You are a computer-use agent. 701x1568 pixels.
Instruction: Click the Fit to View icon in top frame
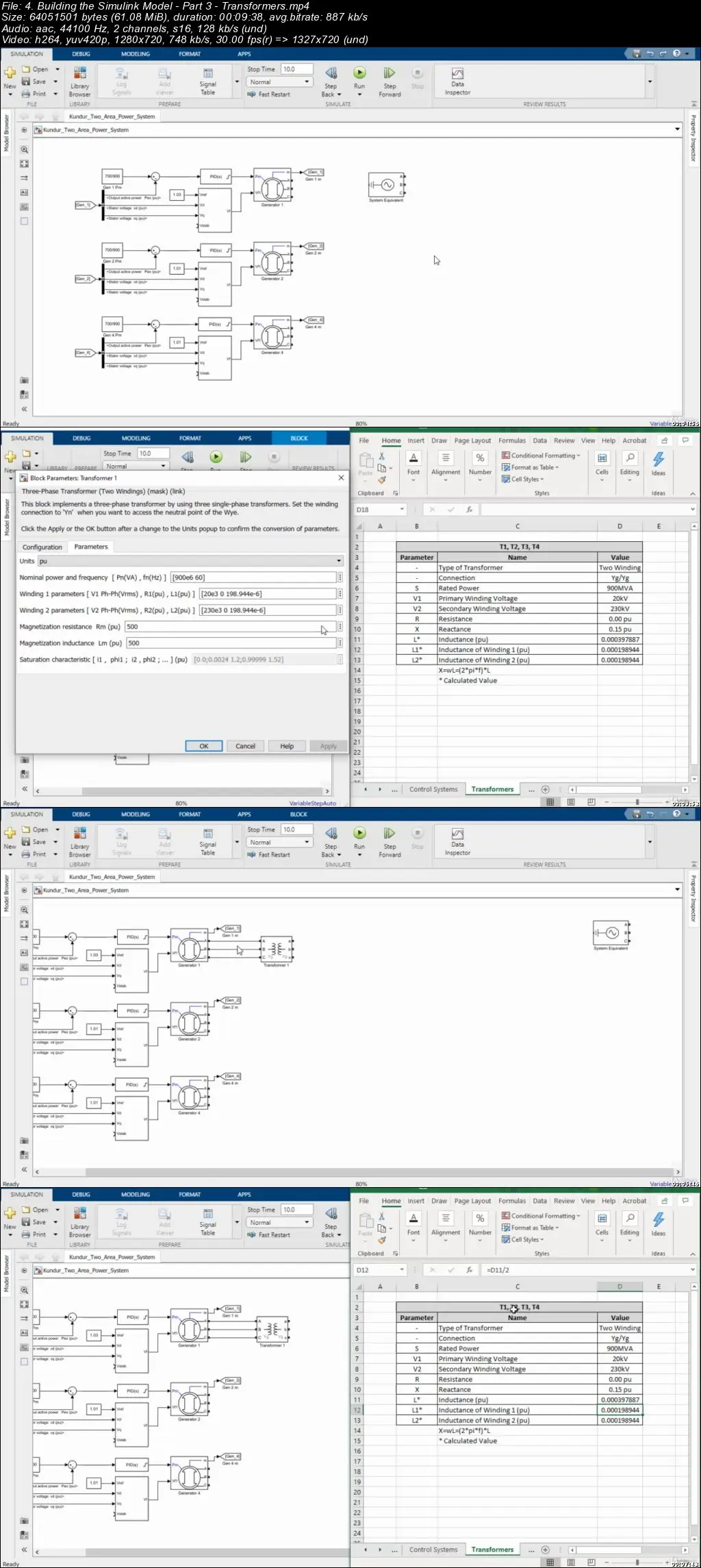(x=24, y=164)
